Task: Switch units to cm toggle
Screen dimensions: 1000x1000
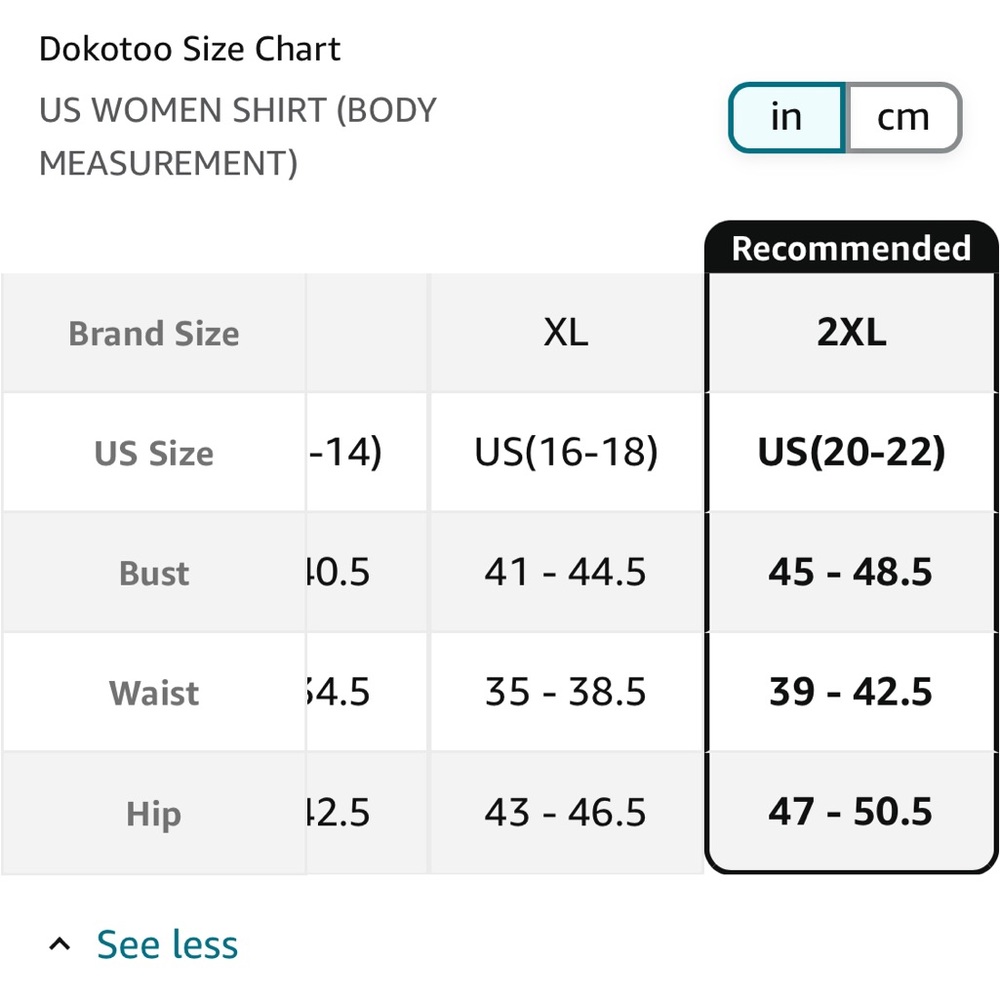Action: click(903, 117)
